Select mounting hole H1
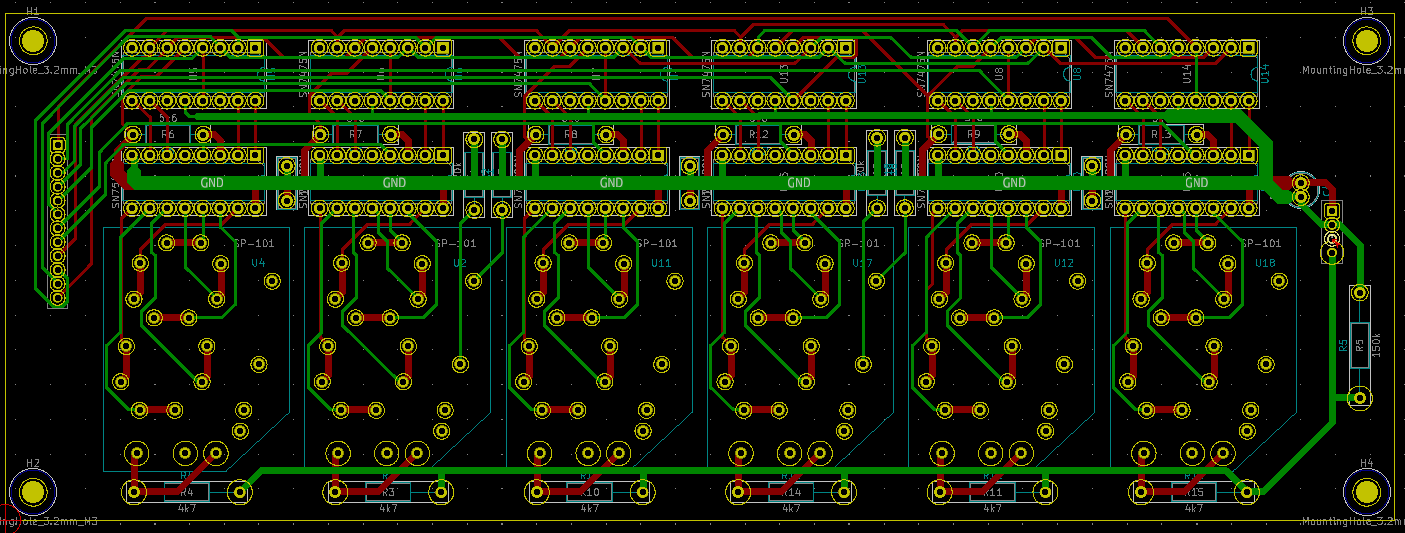The image size is (1405, 533). pos(33,40)
